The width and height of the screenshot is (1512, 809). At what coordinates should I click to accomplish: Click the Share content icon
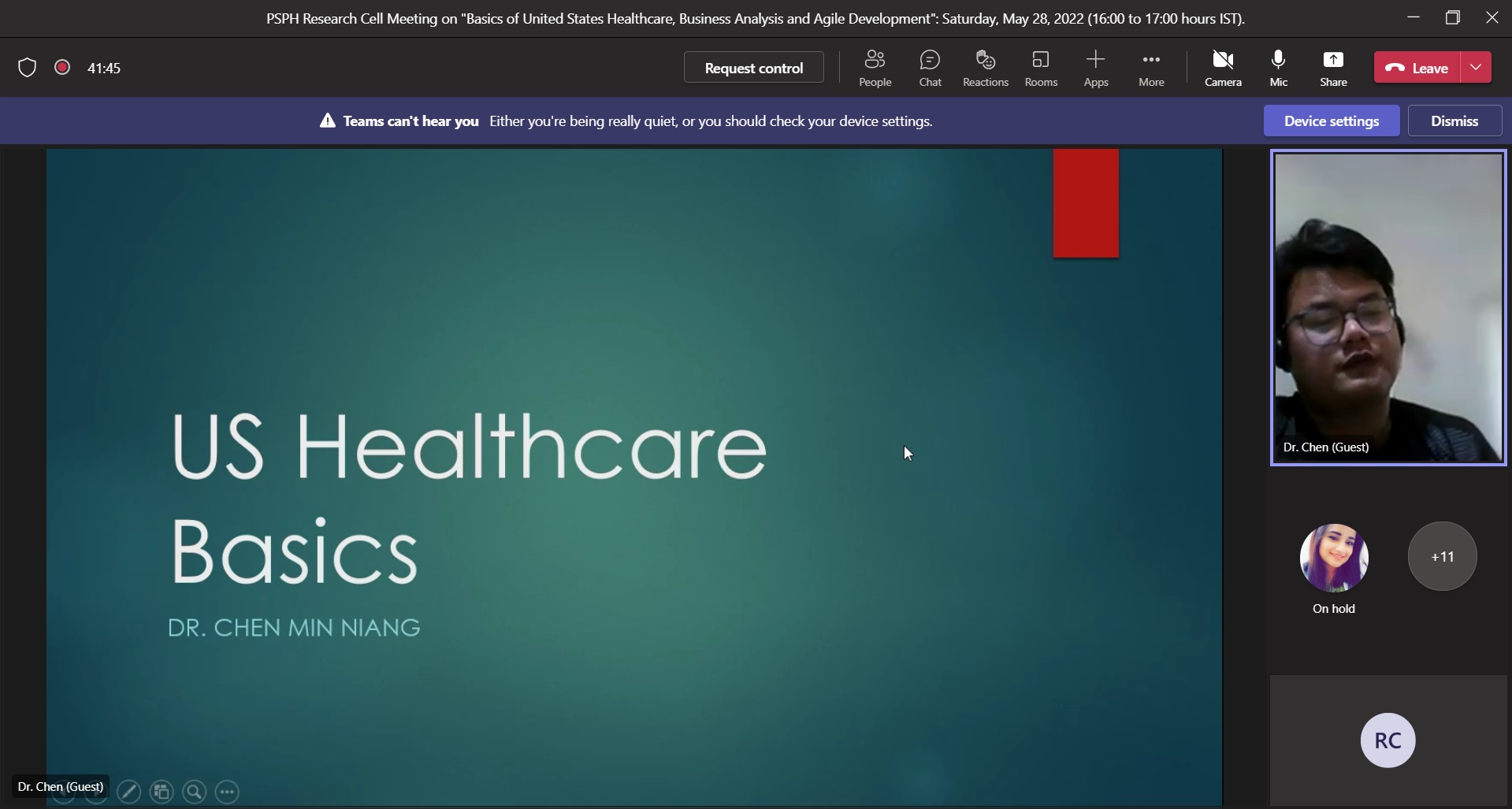click(1333, 68)
